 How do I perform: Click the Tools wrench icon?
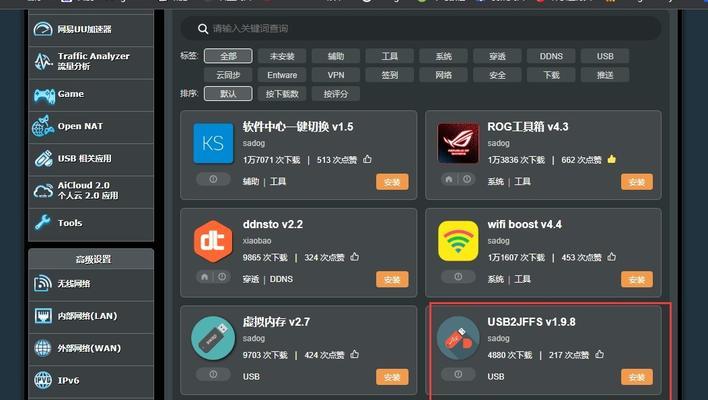(x=43, y=223)
